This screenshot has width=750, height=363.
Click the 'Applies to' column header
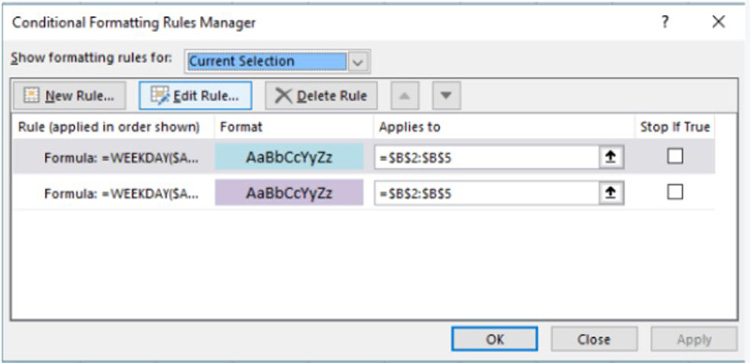click(409, 127)
